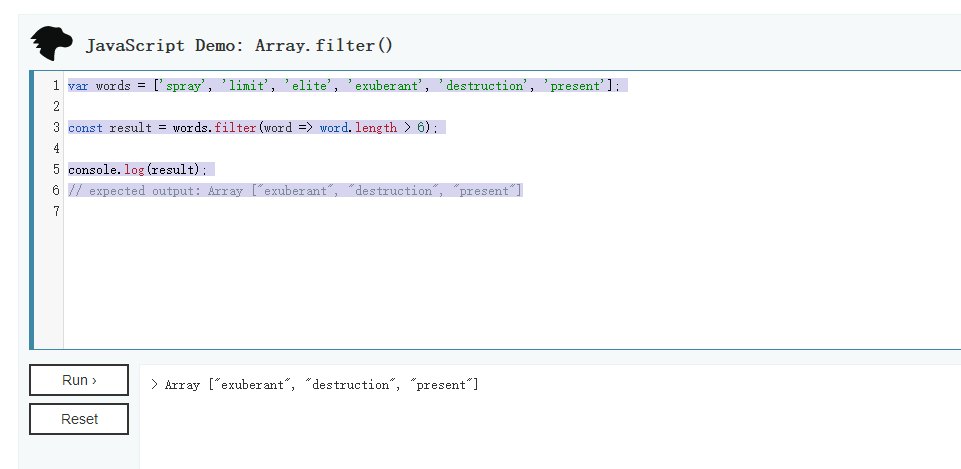Click the 'limit' string in the array
The height and width of the screenshot is (469, 961).
click(248, 86)
